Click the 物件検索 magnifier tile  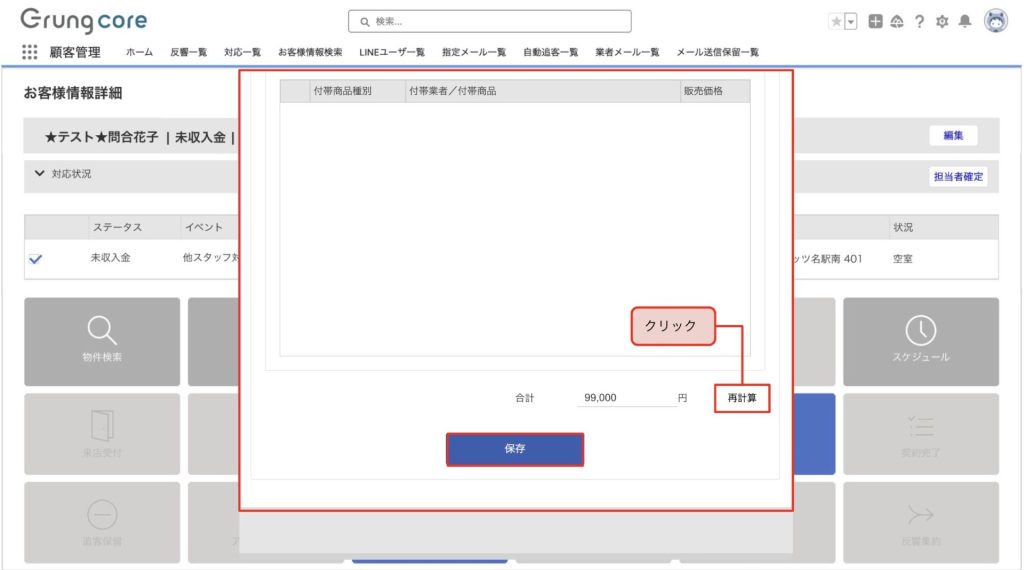pos(102,341)
